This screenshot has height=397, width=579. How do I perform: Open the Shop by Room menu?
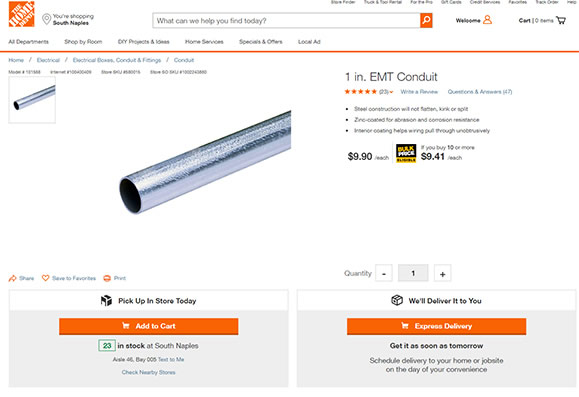[x=83, y=42]
